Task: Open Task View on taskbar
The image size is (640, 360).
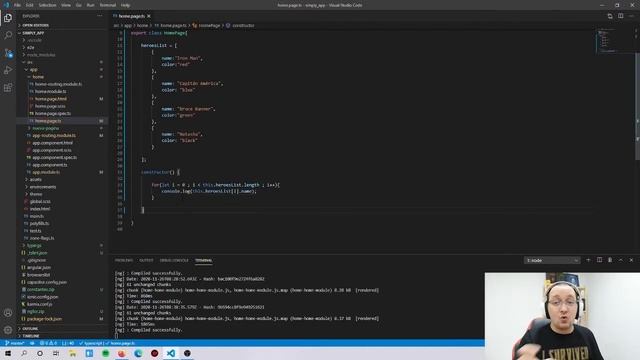Action: (x=56, y=353)
